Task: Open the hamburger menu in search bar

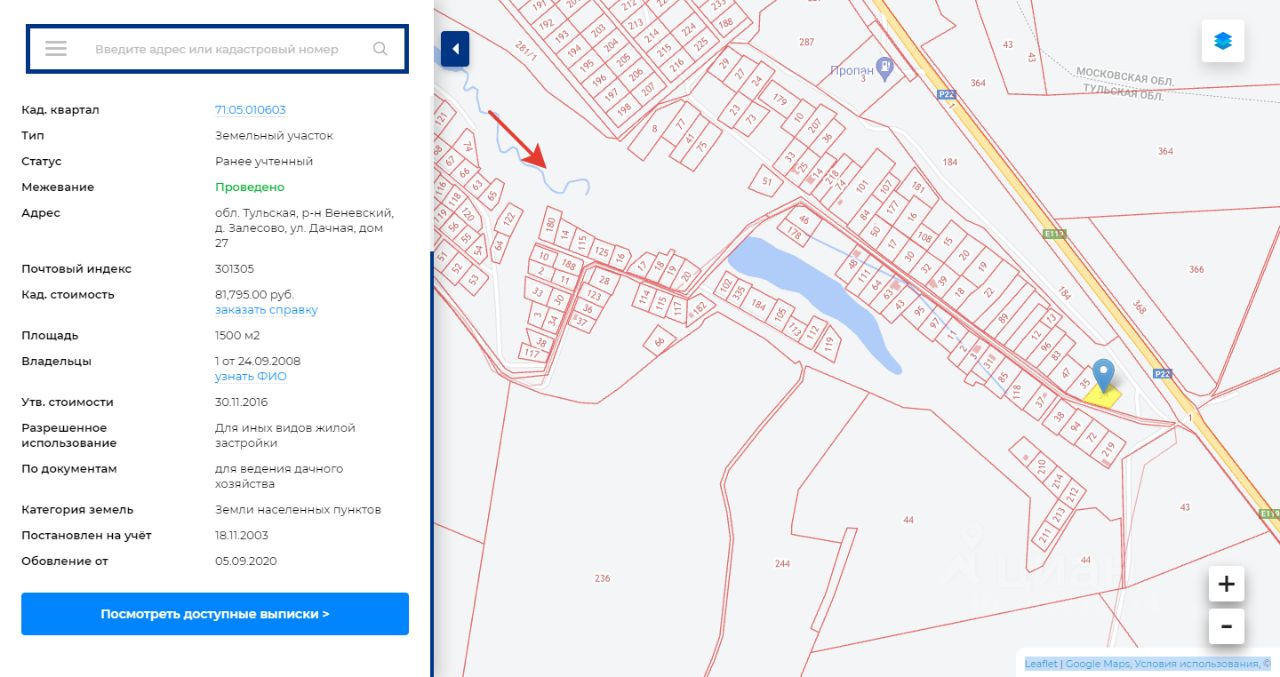Action: tap(56, 49)
